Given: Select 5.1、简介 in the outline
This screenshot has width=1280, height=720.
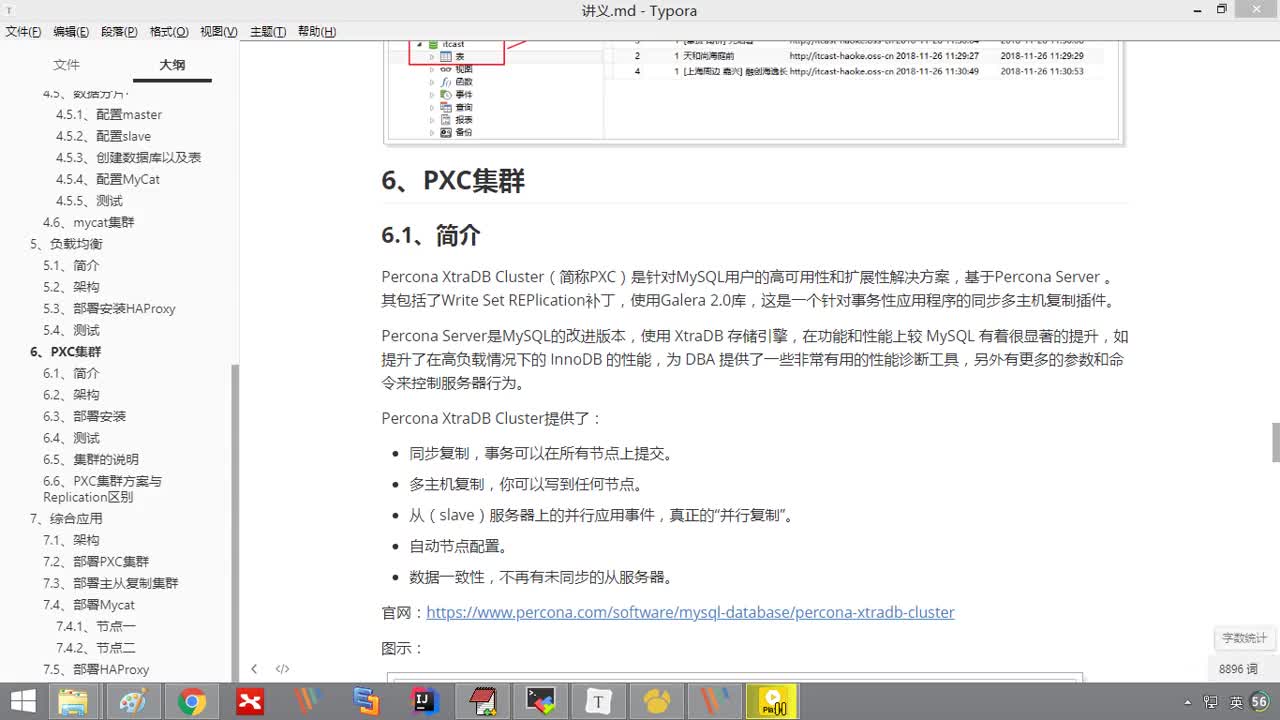Looking at the screenshot, I should 71,266.
